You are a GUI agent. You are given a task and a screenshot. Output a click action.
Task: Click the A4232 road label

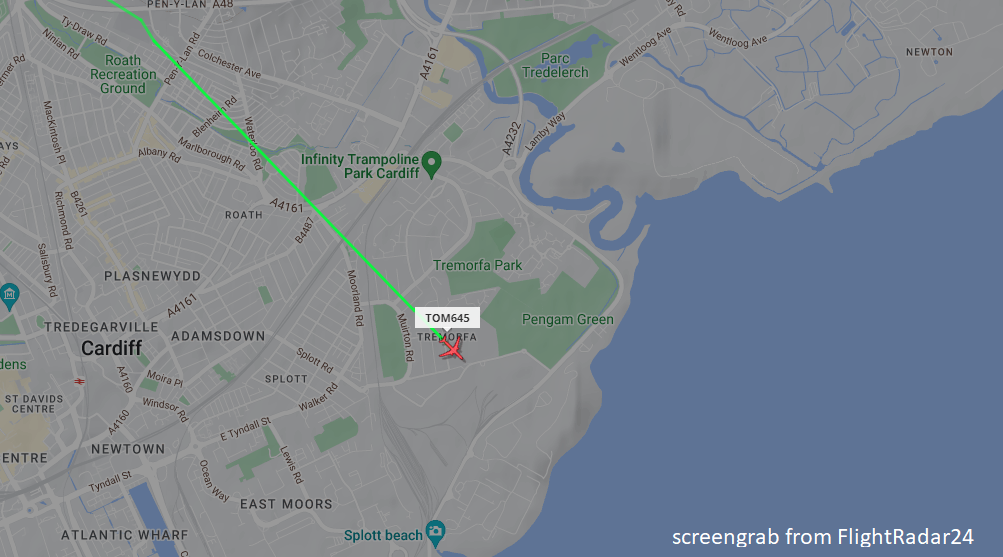[512, 139]
